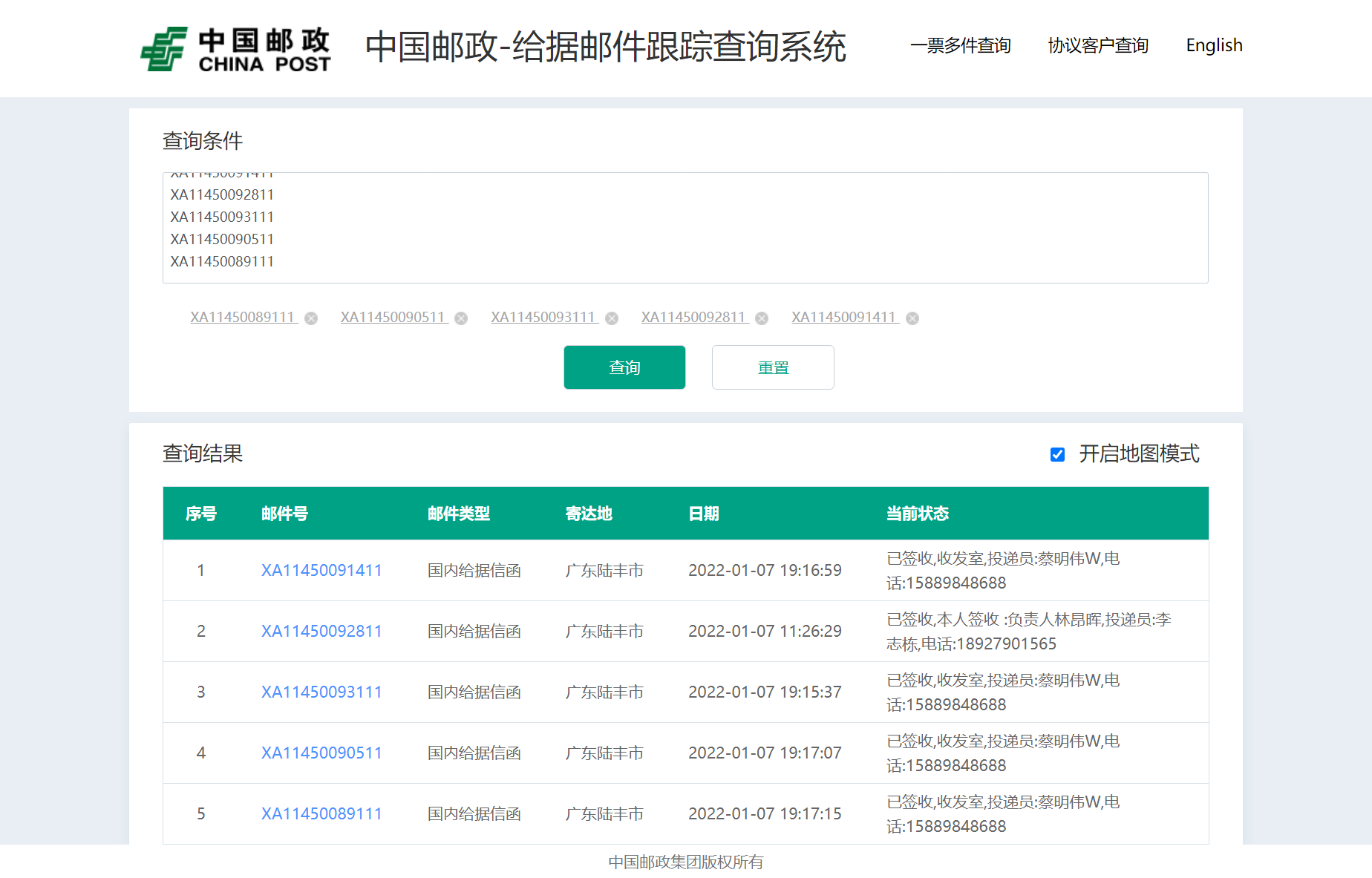Click the XA11450089111 tag label

coord(244,317)
